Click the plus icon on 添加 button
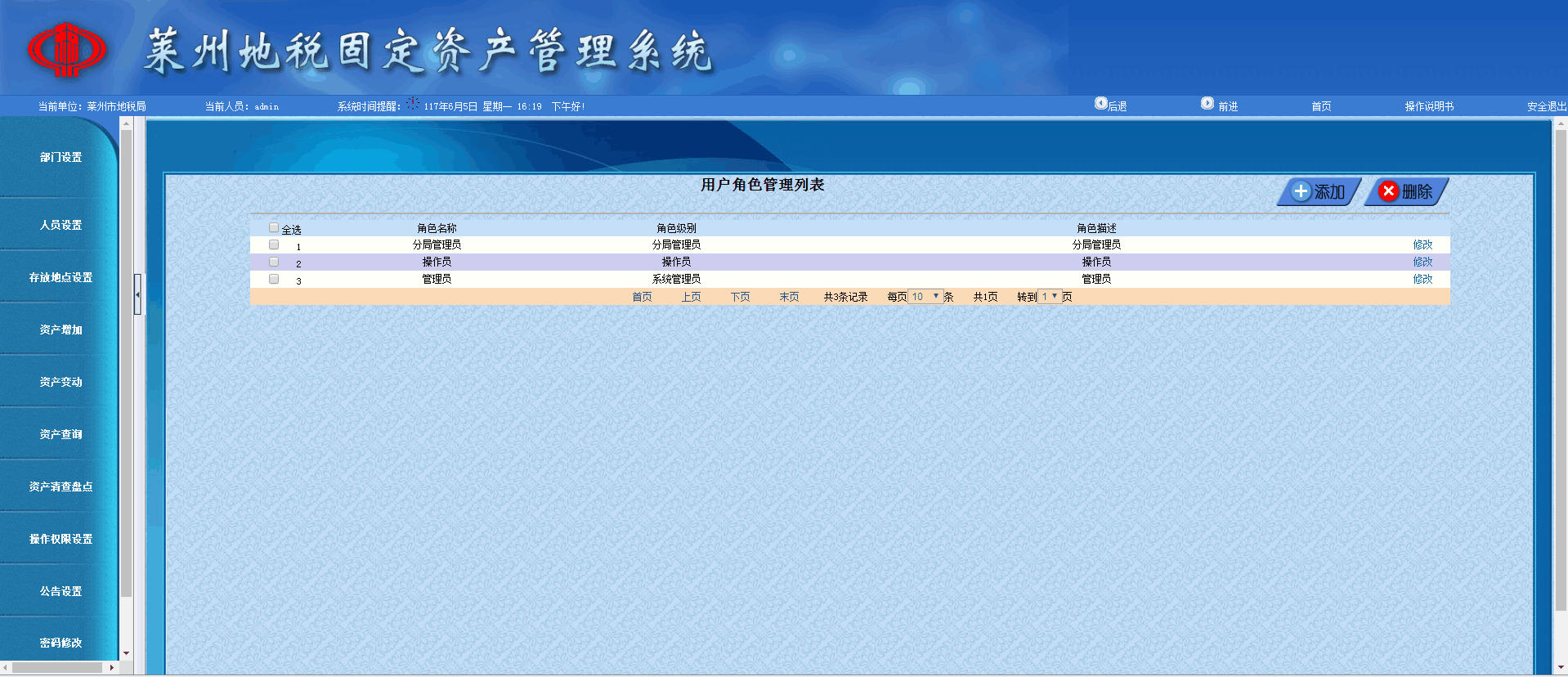1568x677 pixels. click(x=1301, y=191)
